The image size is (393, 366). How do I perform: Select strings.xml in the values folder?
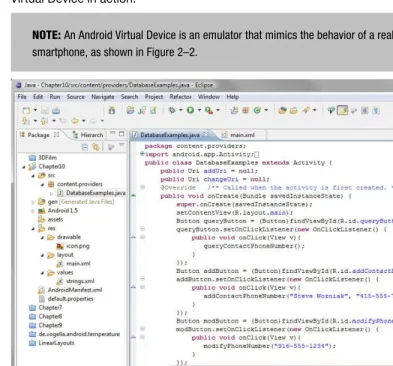point(75,281)
